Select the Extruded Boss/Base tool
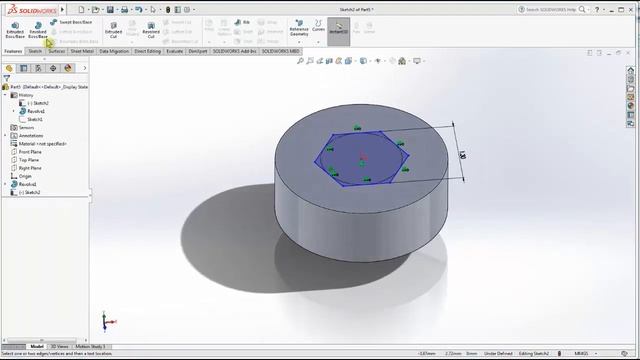This screenshot has height=360, width=640. (x=15, y=30)
